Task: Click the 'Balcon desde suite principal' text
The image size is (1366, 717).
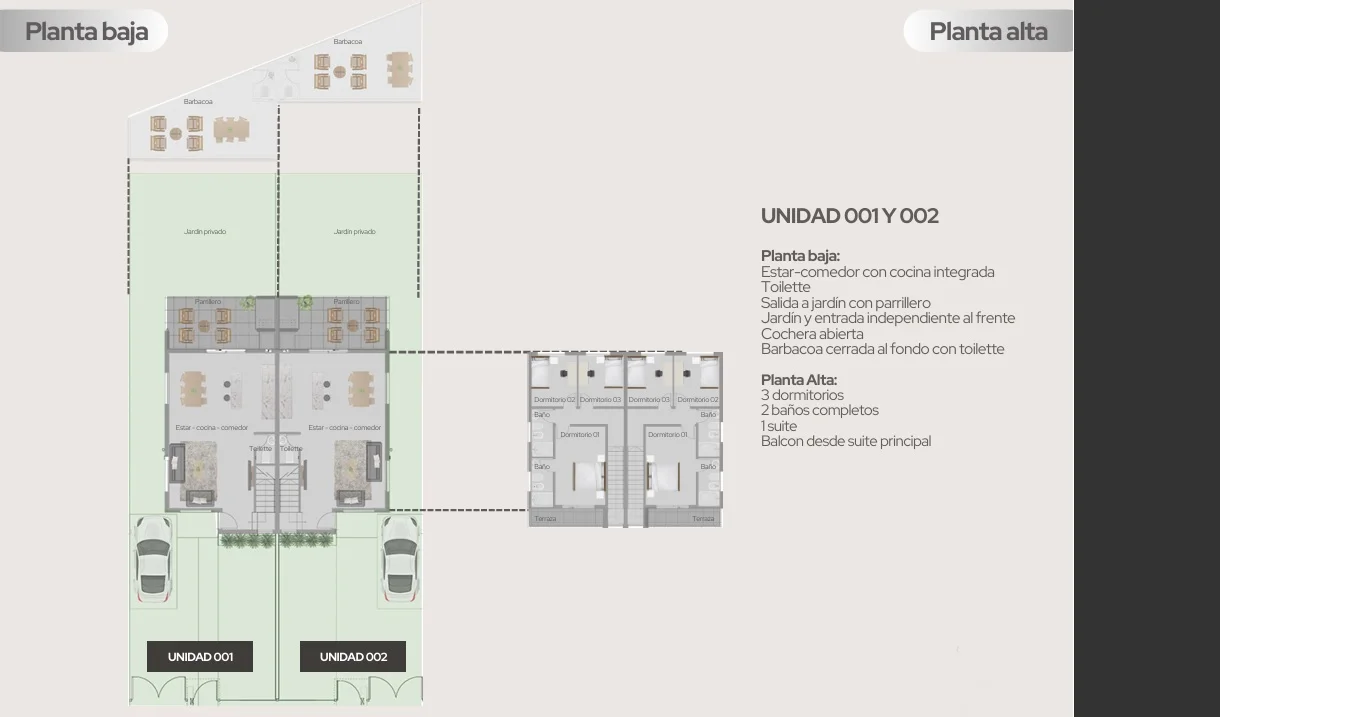Action: tap(845, 441)
